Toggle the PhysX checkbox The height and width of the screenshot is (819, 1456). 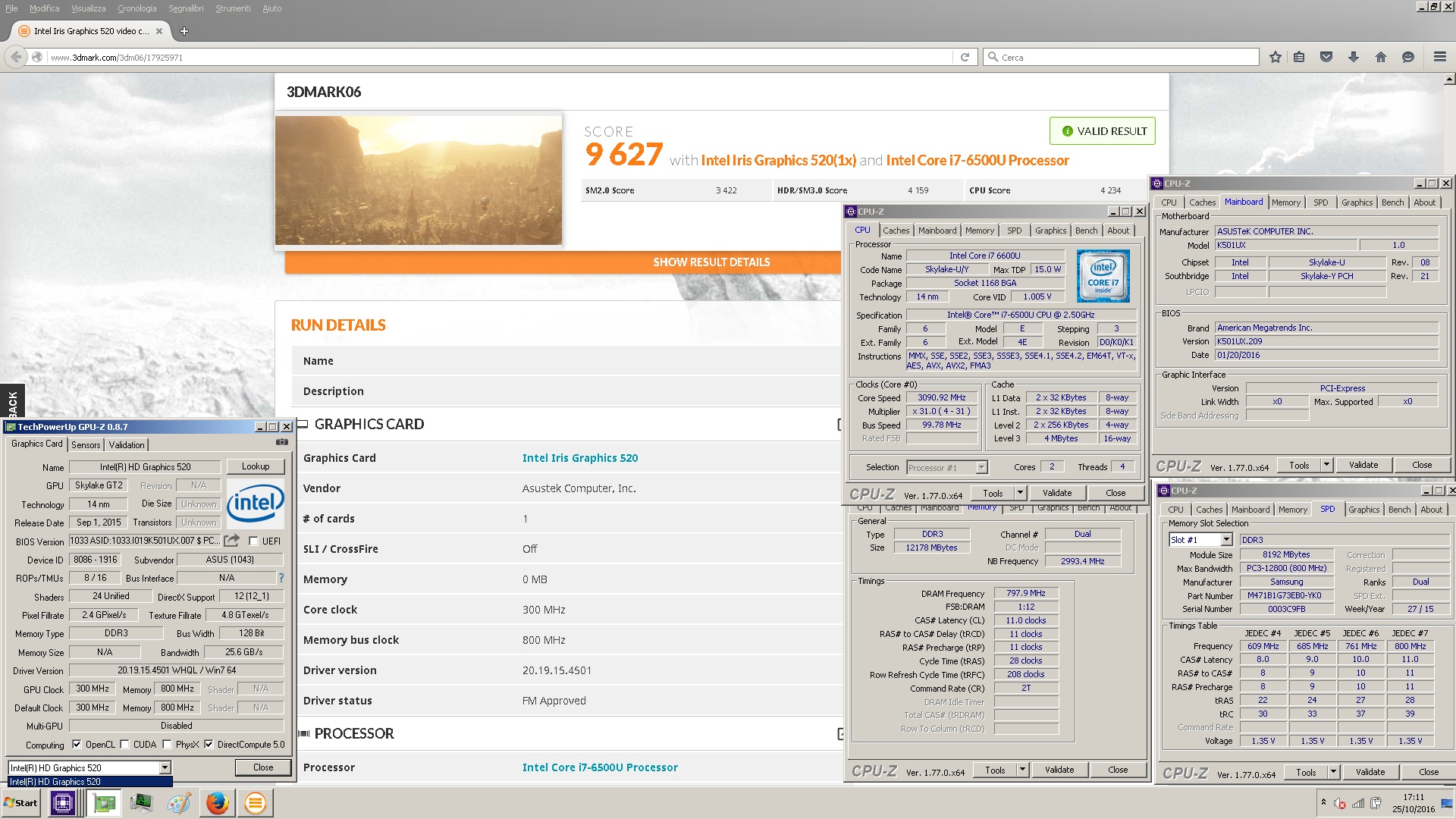tap(167, 744)
